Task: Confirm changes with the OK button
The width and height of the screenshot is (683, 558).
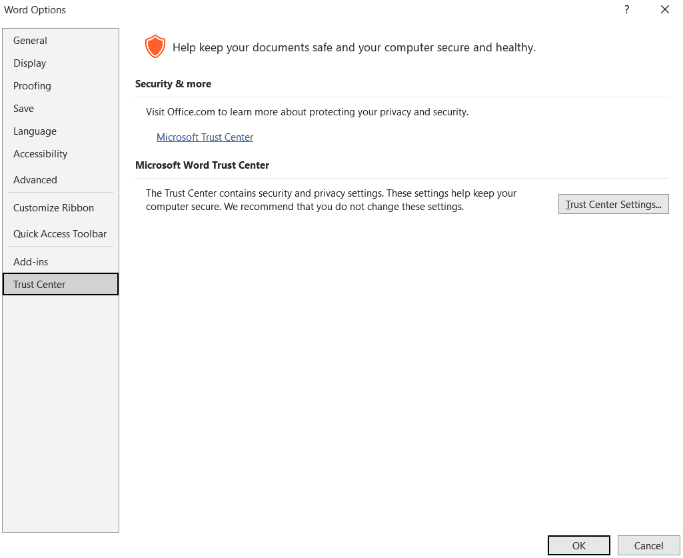Action: 578,546
